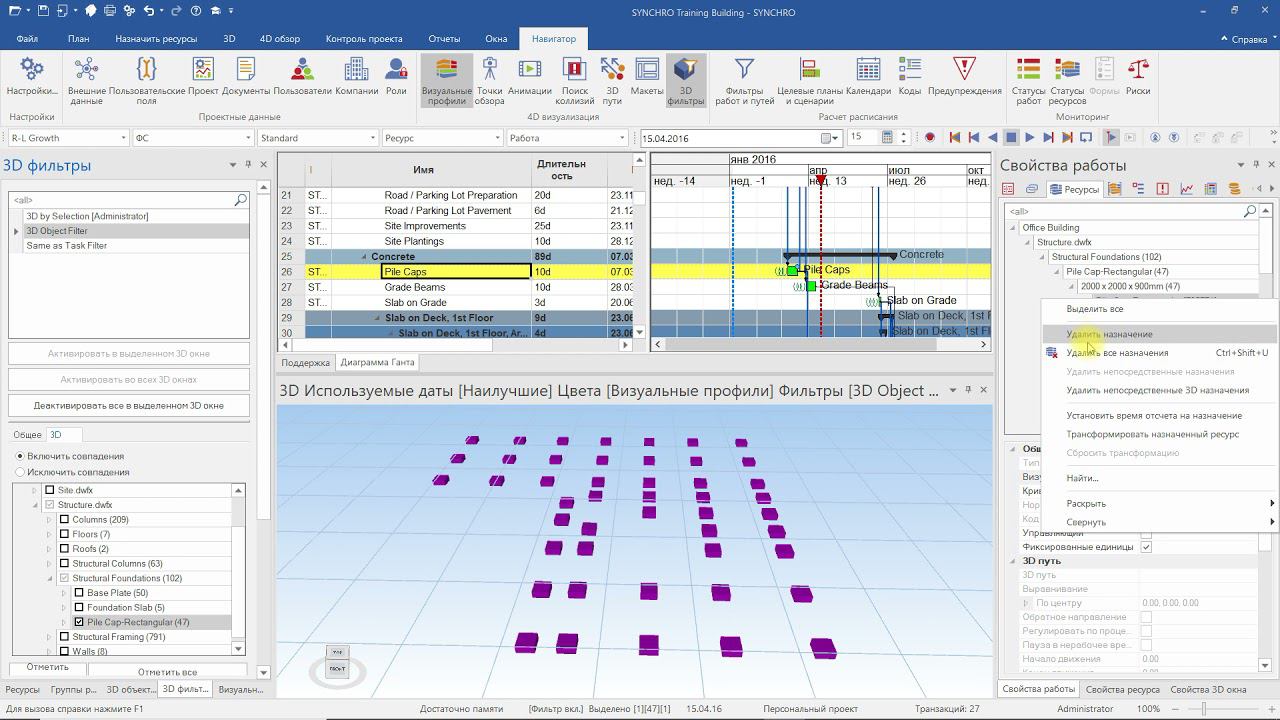Open the Документы panel
The image size is (1280, 720).
coord(246,77)
